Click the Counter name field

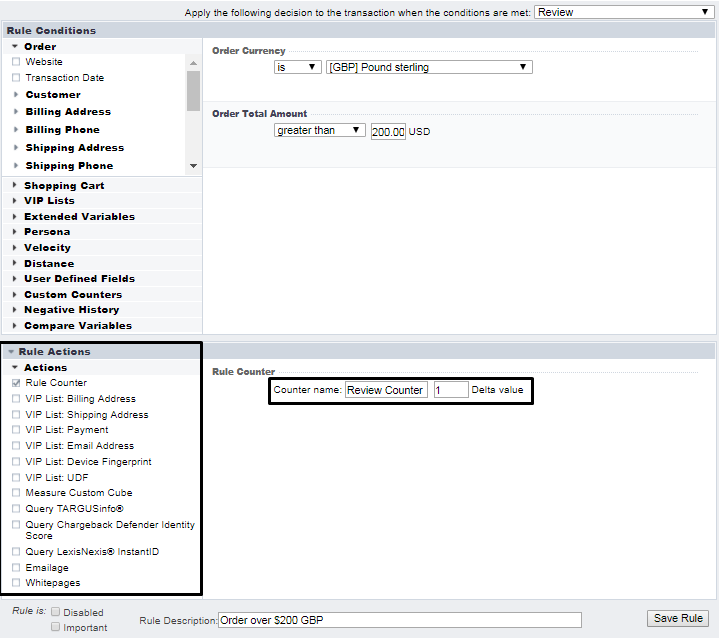click(x=386, y=390)
